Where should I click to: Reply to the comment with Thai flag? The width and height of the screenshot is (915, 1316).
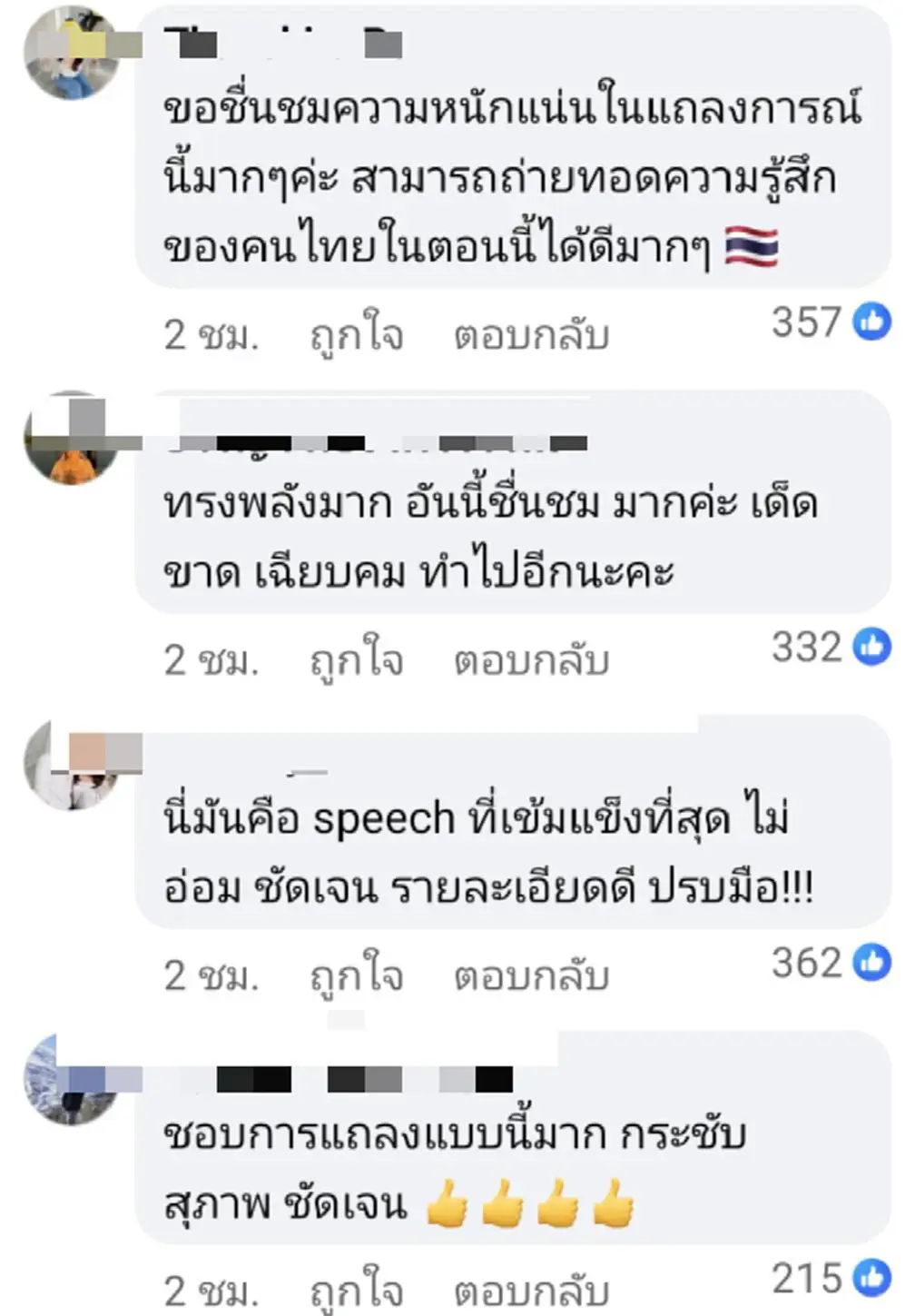tap(531, 336)
